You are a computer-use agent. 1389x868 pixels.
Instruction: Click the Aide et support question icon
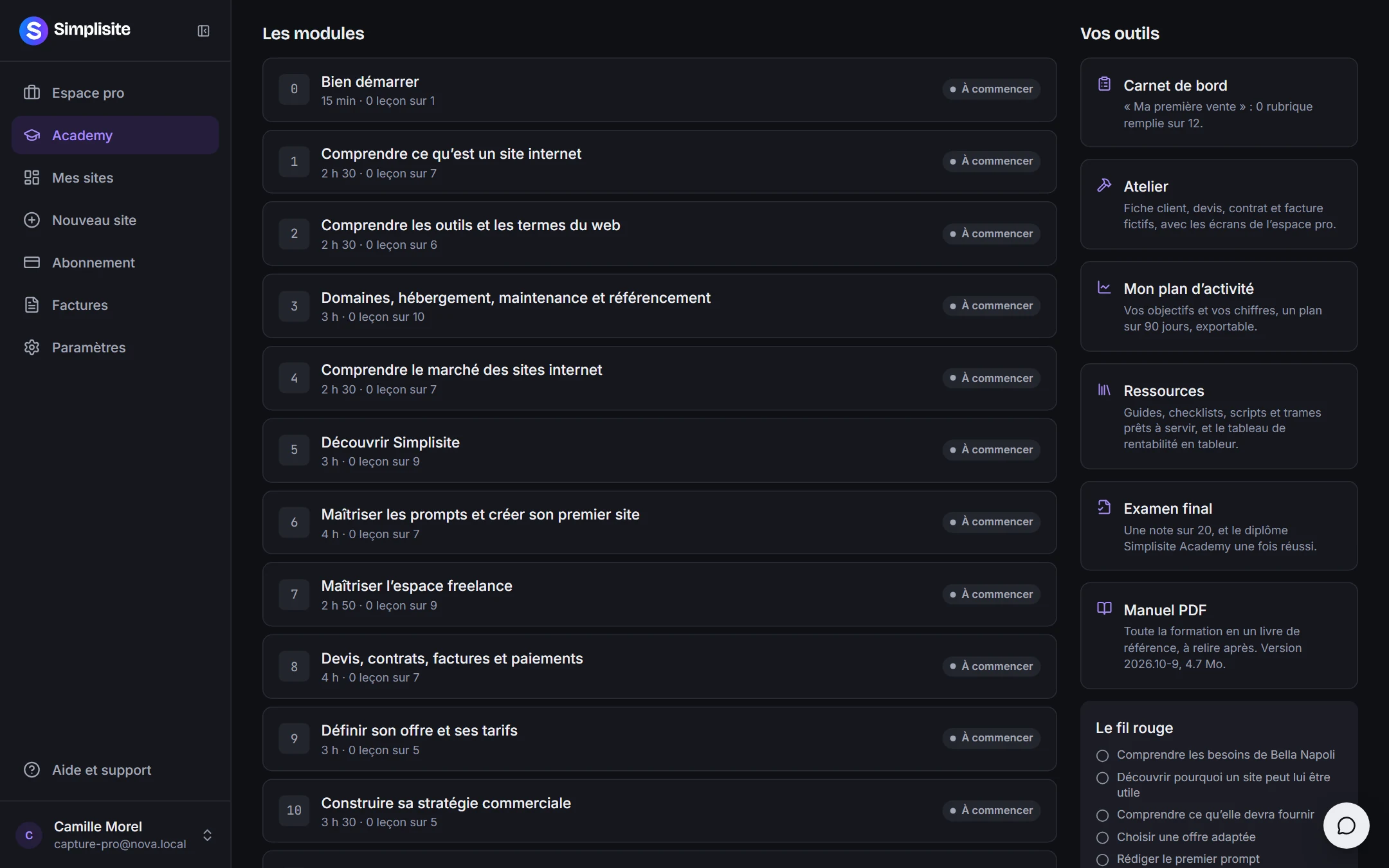tap(32, 770)
